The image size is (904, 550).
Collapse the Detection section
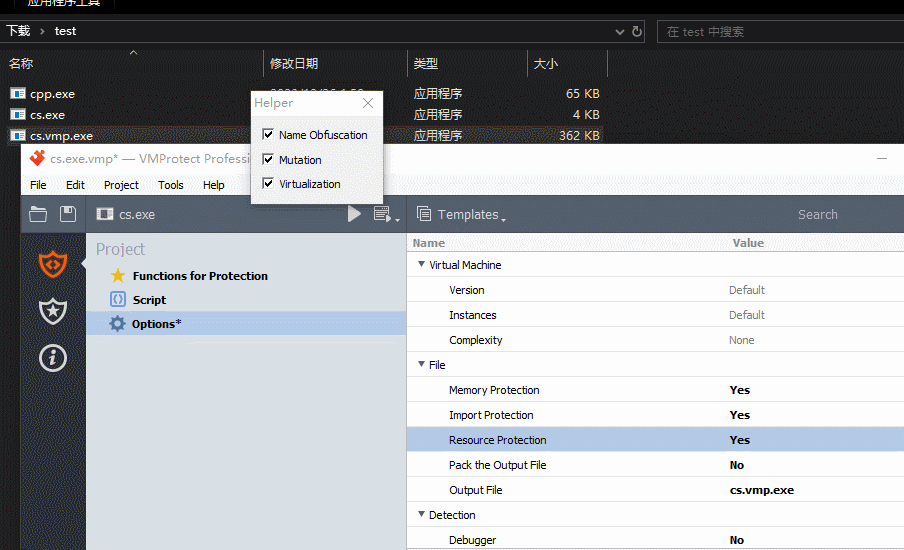(x=421, y=514)
